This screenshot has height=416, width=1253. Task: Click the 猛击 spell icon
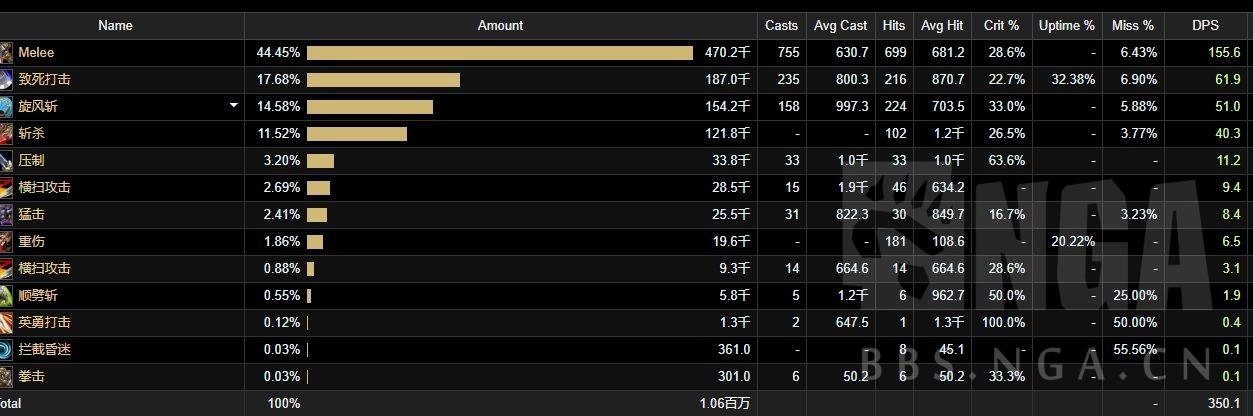click(6, 215)
